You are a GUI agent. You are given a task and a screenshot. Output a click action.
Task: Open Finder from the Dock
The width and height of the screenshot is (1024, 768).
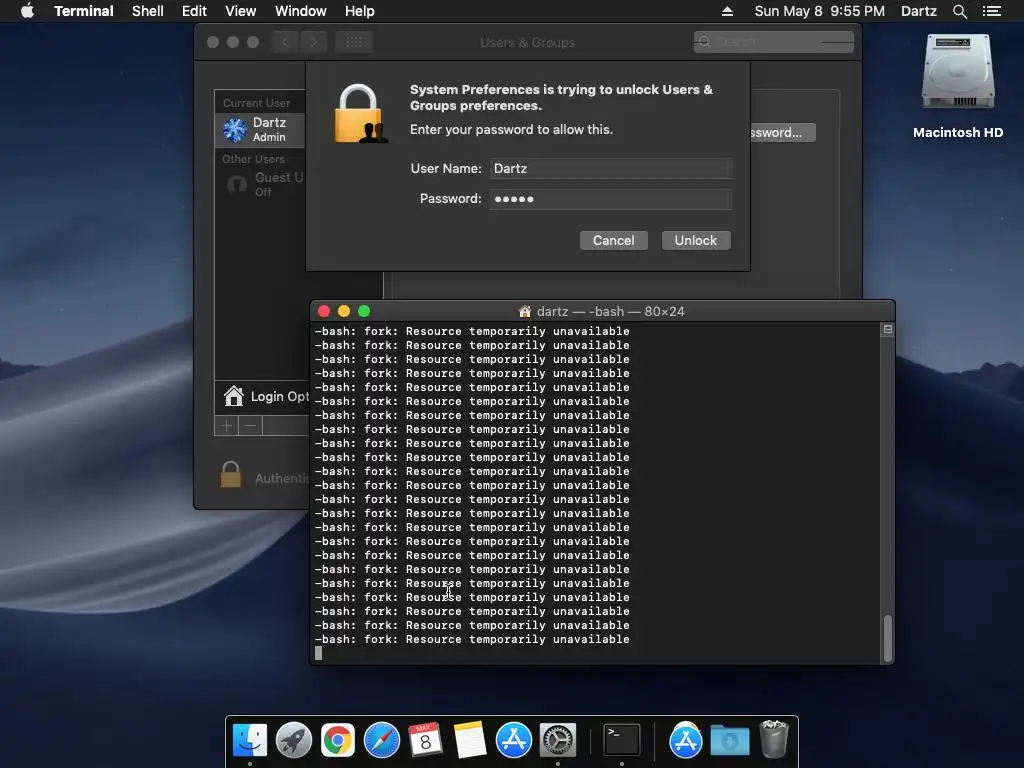[249, 740]
